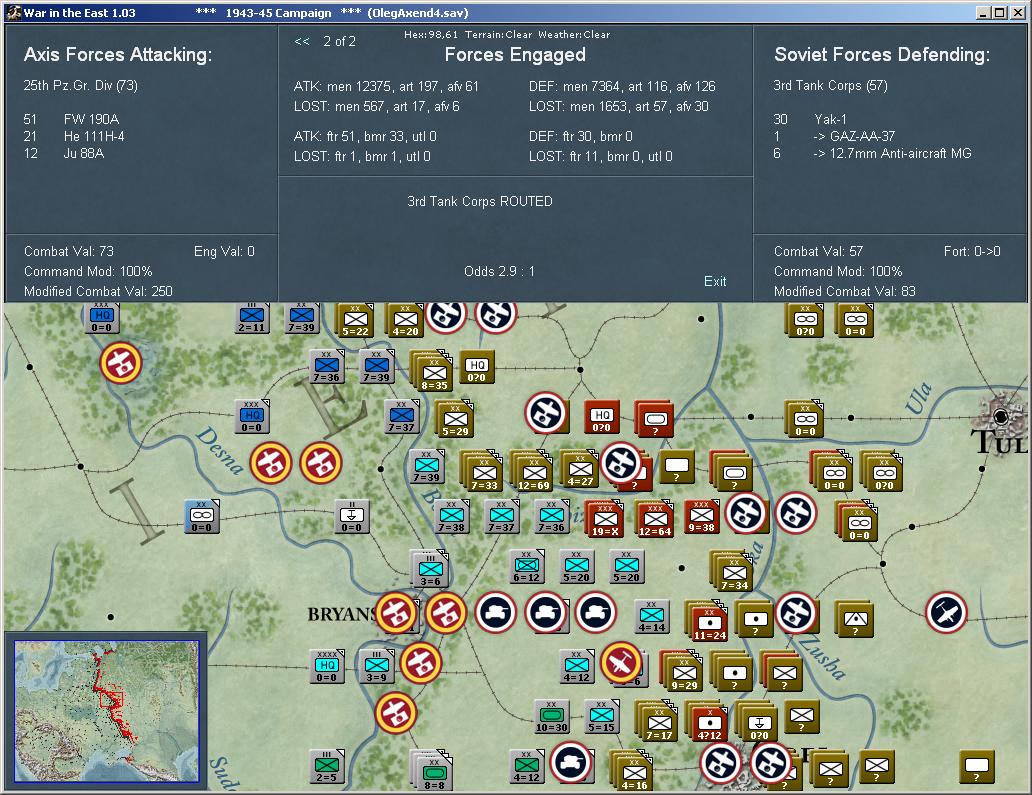Click the blue airplane airbase icon at far right
1032x795 pixels.
click(946, 612)
